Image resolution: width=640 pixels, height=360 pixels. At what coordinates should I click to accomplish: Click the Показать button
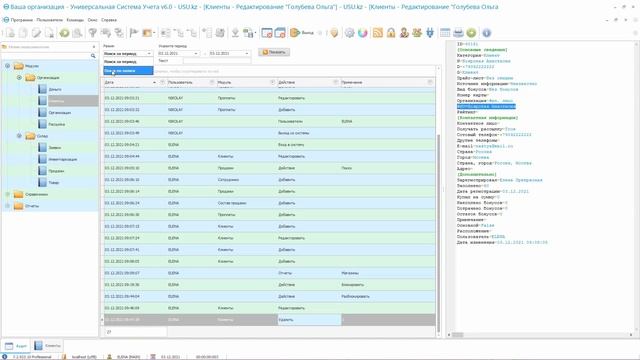point(274,52)
